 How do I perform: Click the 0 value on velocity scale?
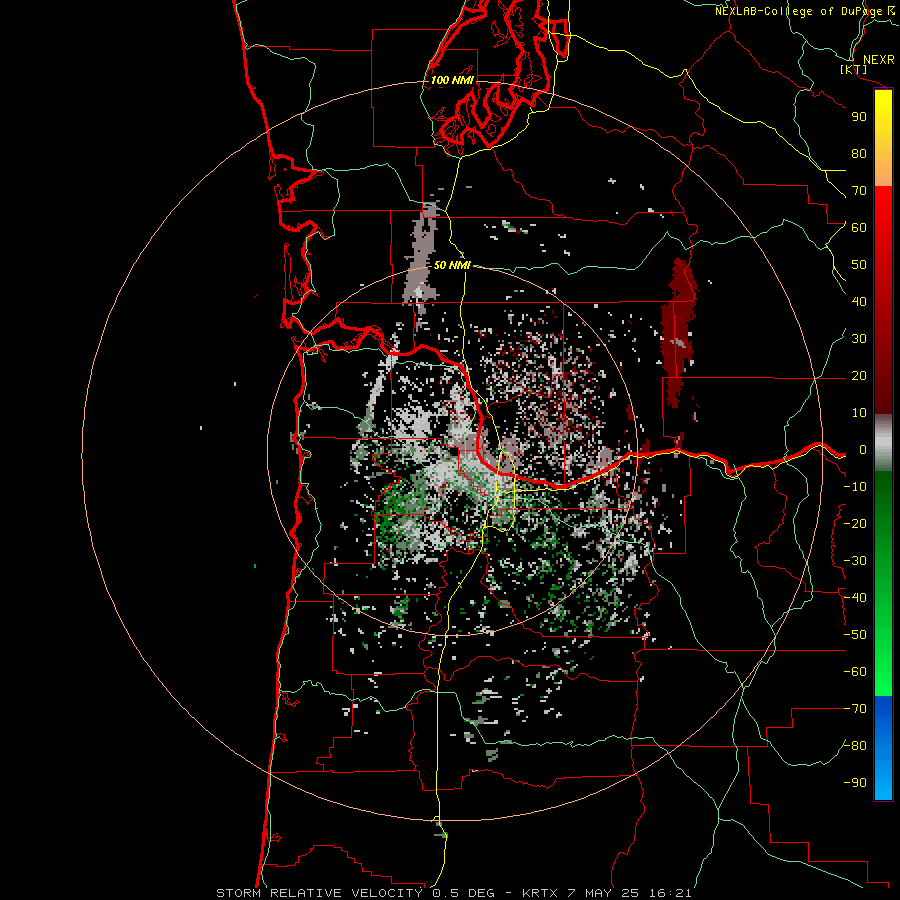(862, 450)
